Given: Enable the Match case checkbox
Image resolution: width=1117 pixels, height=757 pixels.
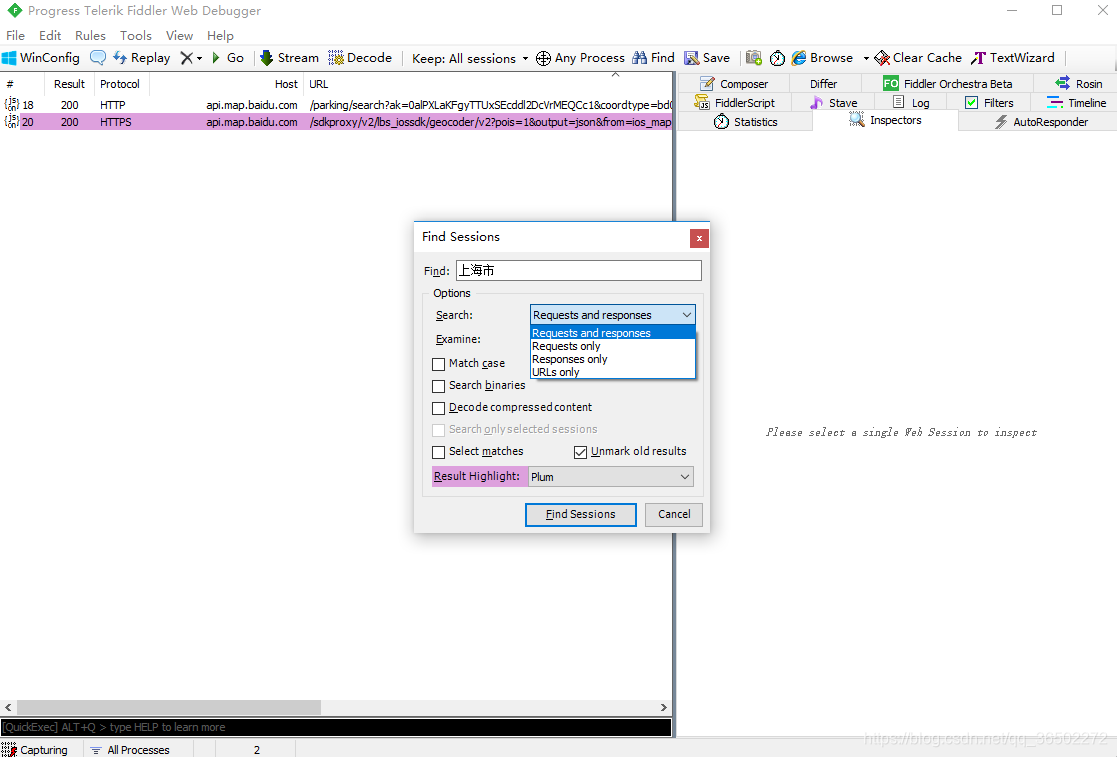Looking at the screenshot, I should coord(439,364).
